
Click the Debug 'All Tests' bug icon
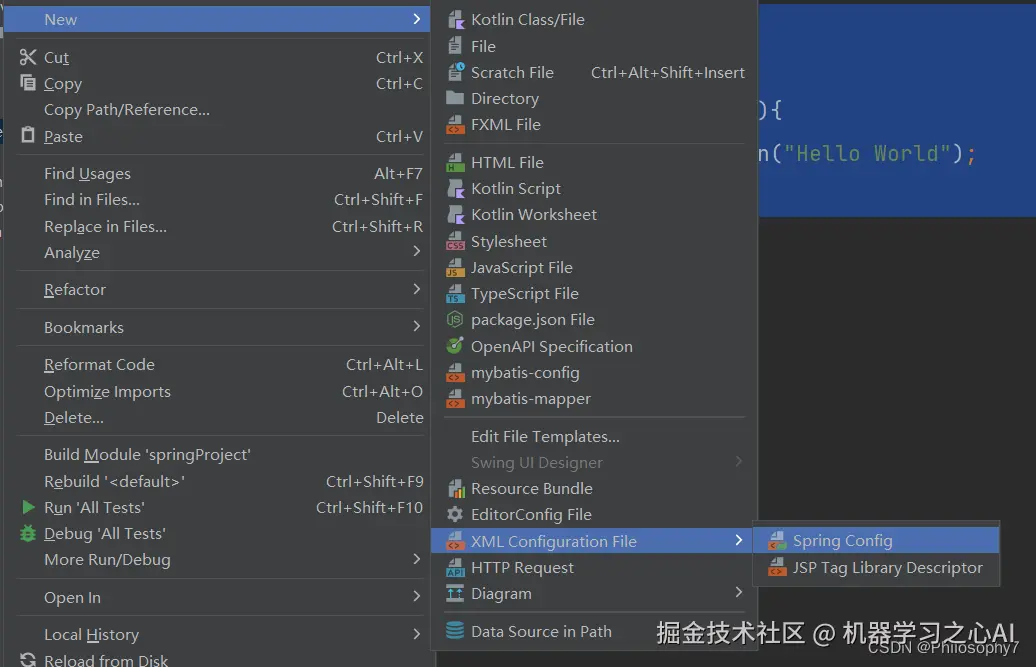click(28, 533)
